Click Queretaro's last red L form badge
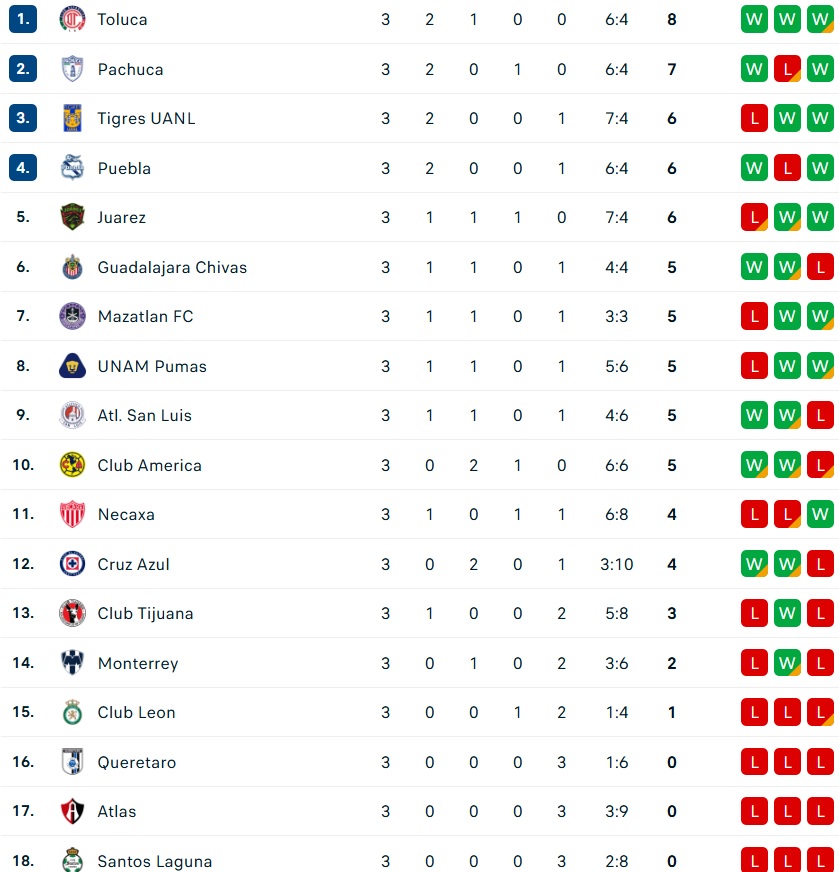839x872 pixels. tap(820, 761)
